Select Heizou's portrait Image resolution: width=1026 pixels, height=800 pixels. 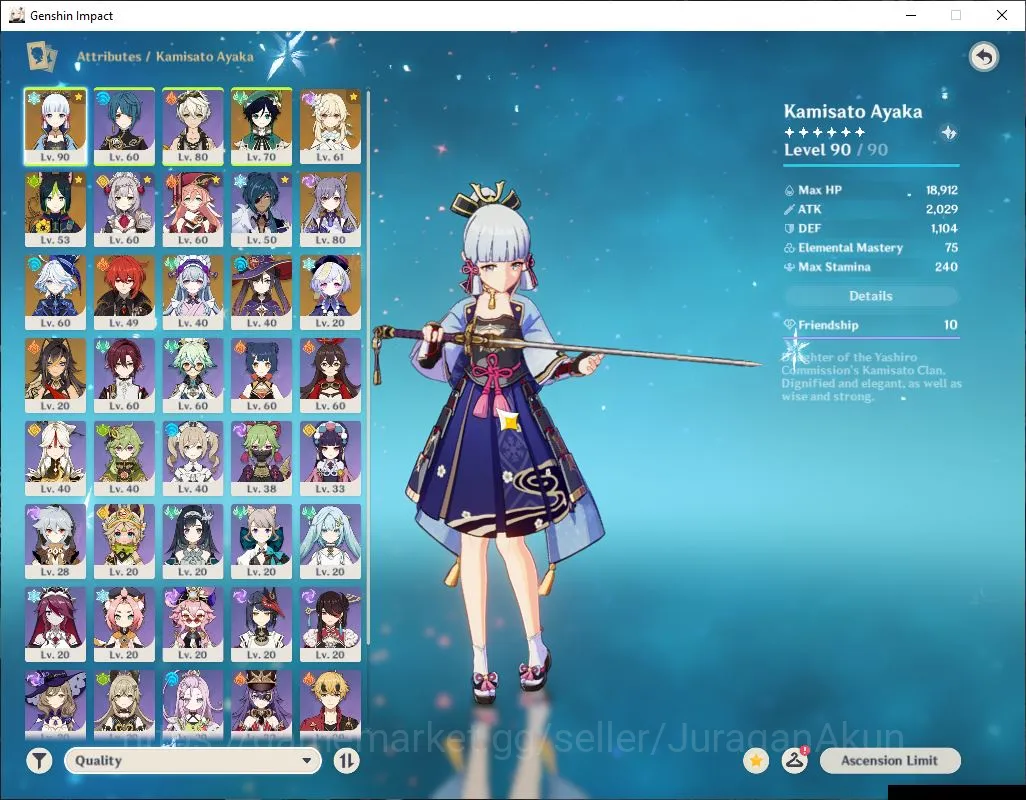click(x=124, y=375)
